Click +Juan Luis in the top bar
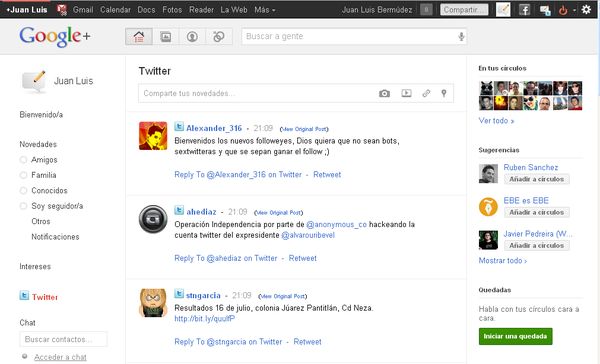The image size is (600, 364). (27, 10)
